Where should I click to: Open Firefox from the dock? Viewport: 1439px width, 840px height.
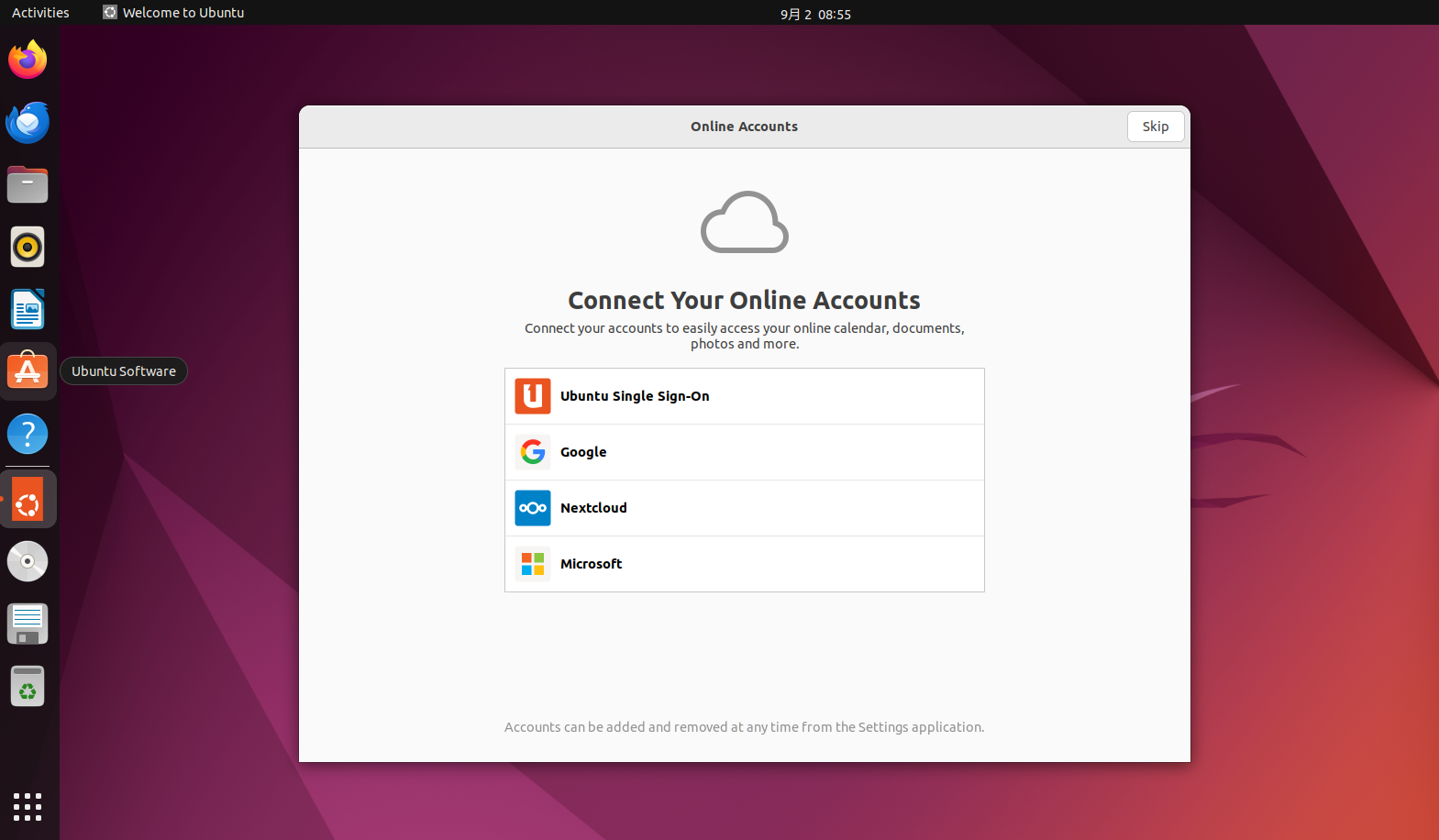click(28, 60)
